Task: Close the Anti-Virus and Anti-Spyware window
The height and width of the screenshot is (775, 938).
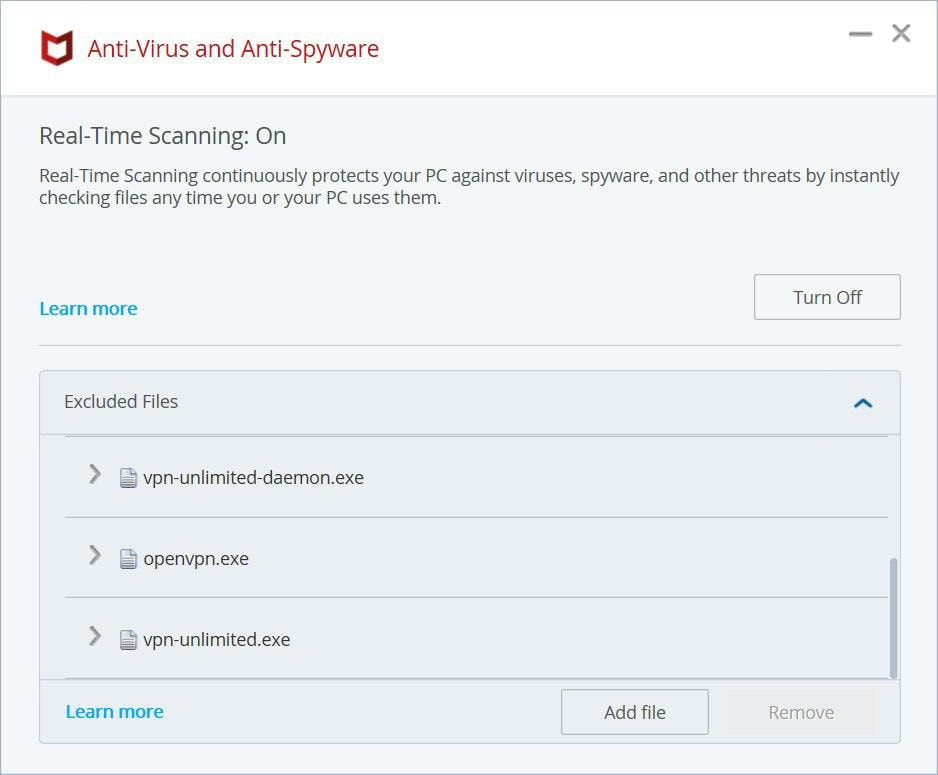Action: tap(901, 34)
